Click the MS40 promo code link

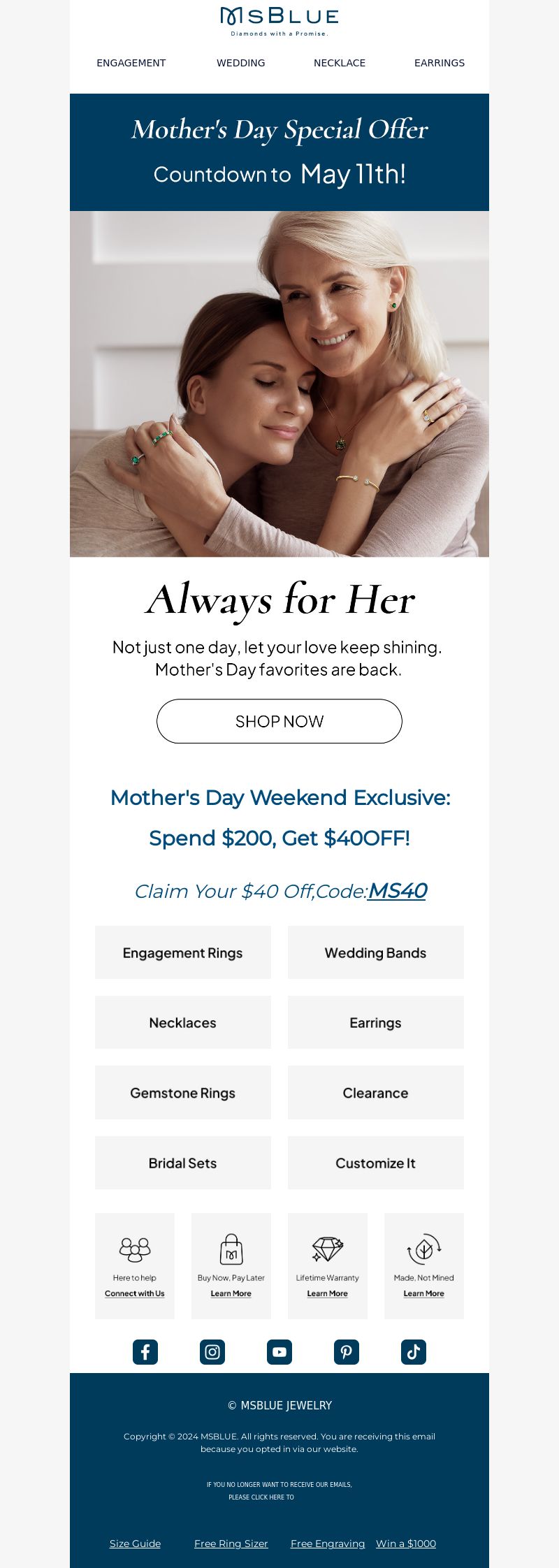pyautogui.click(x=397, y=891)
